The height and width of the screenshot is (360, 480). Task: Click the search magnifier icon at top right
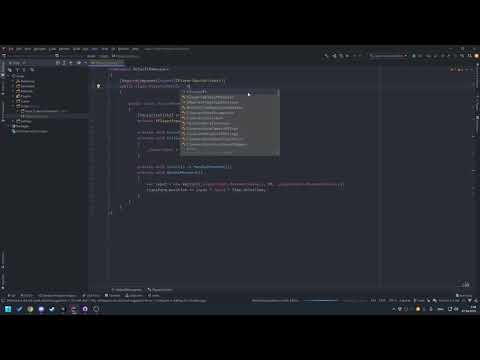coord(470,56)
